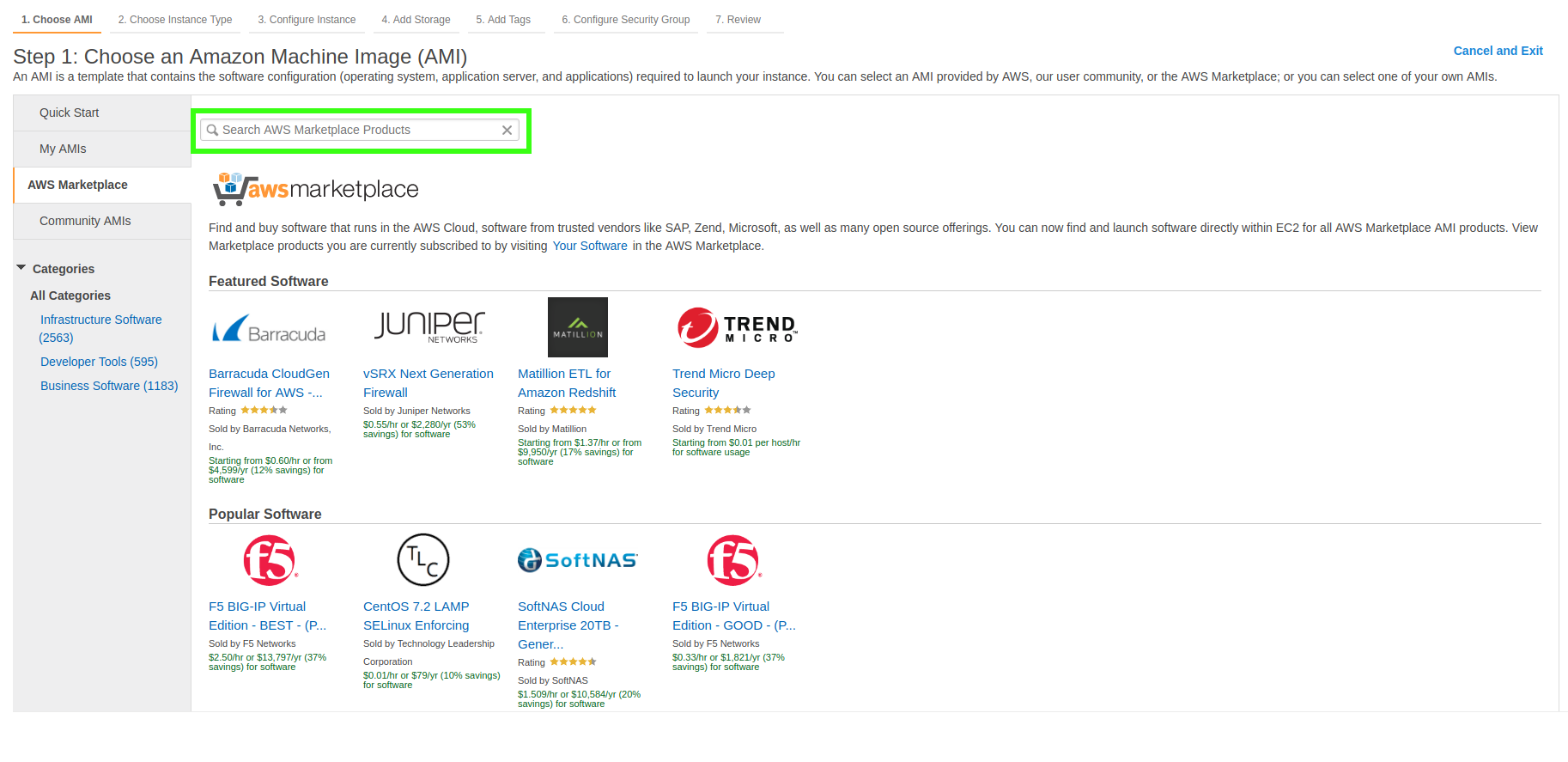The height and width of the screenshot is (762, 1568).
Task: Open the Your Software link
Action: coord(590,246)
